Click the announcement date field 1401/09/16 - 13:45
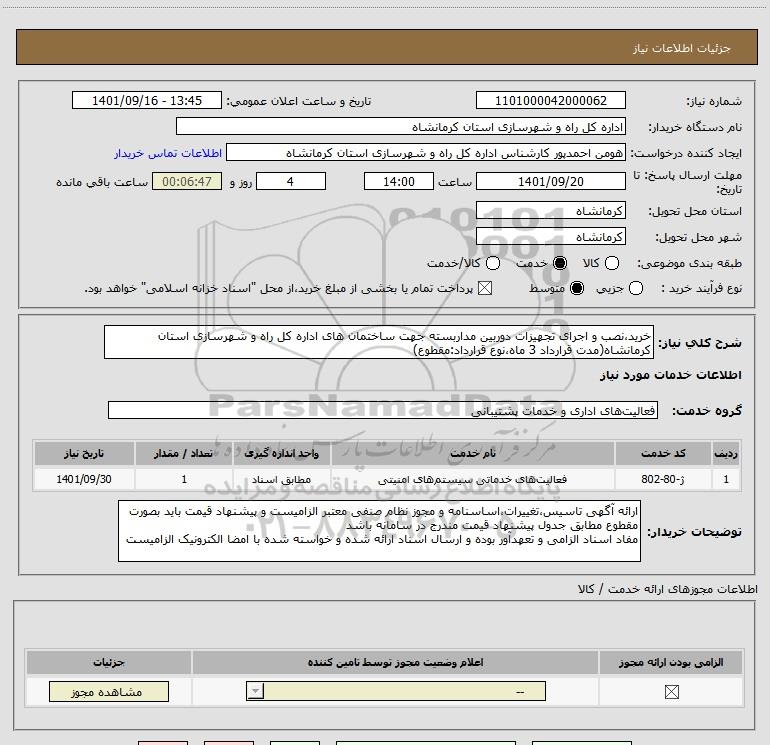Screen dimensions: 770x745 click(x=147, y=100)
